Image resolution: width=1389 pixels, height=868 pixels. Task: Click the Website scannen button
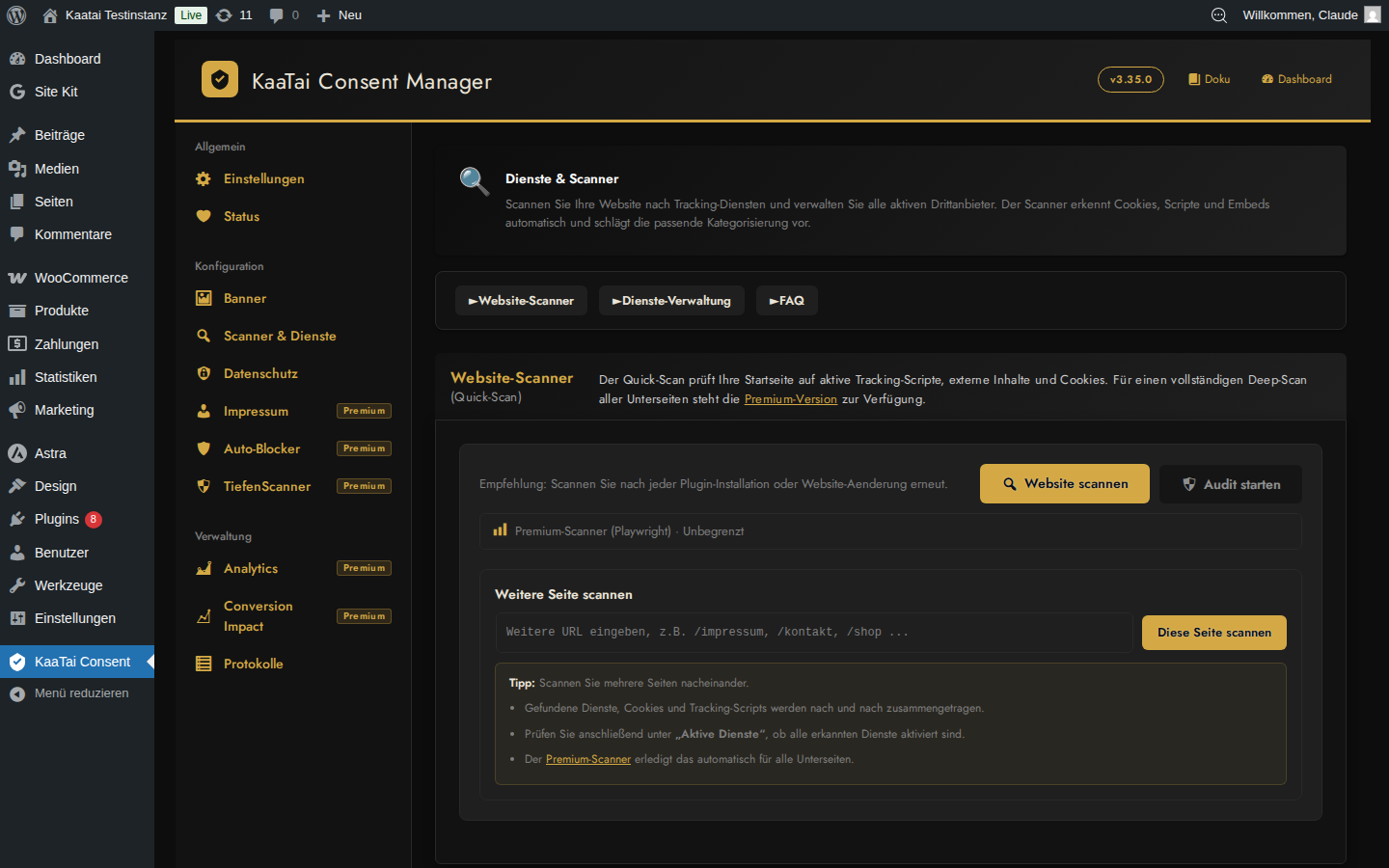tap(1065, 484)
